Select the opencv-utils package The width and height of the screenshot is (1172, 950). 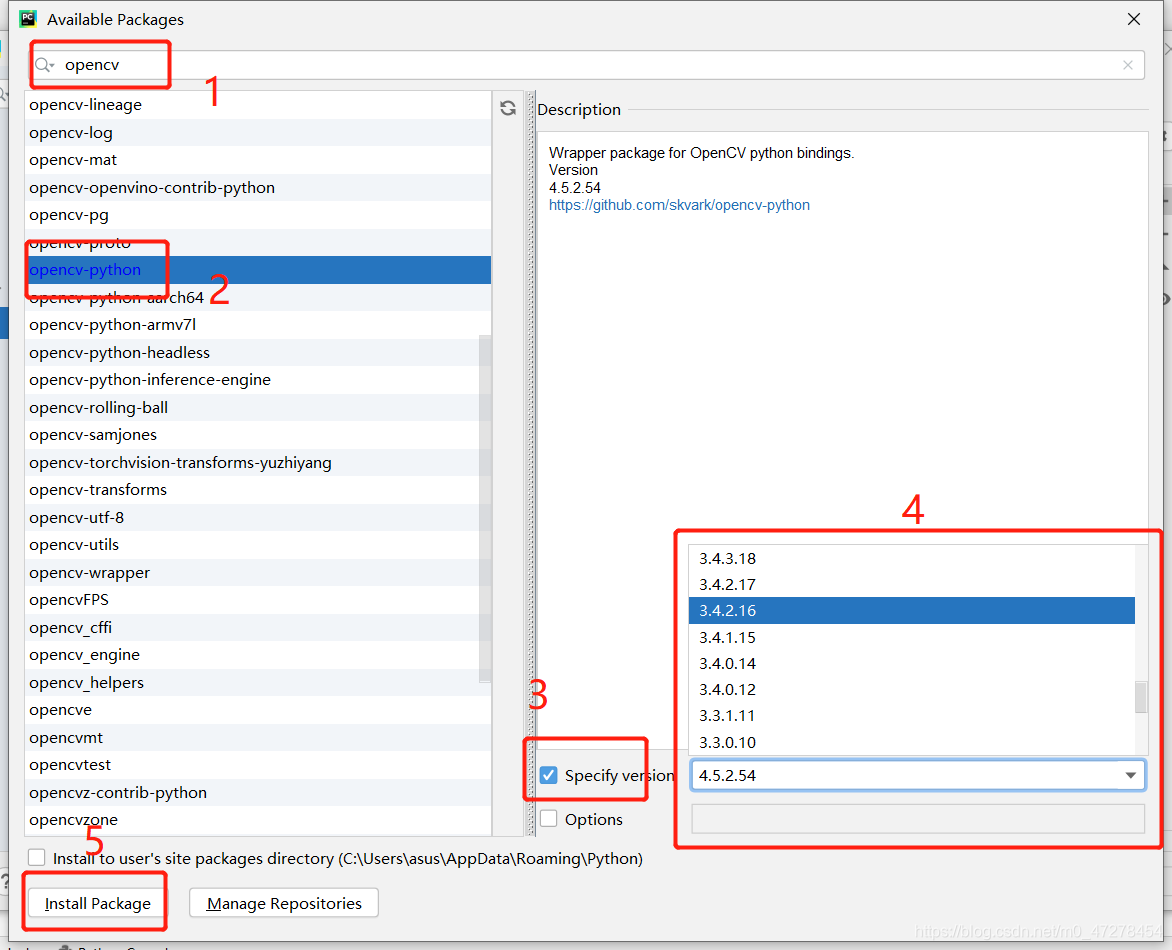[258, 544]
